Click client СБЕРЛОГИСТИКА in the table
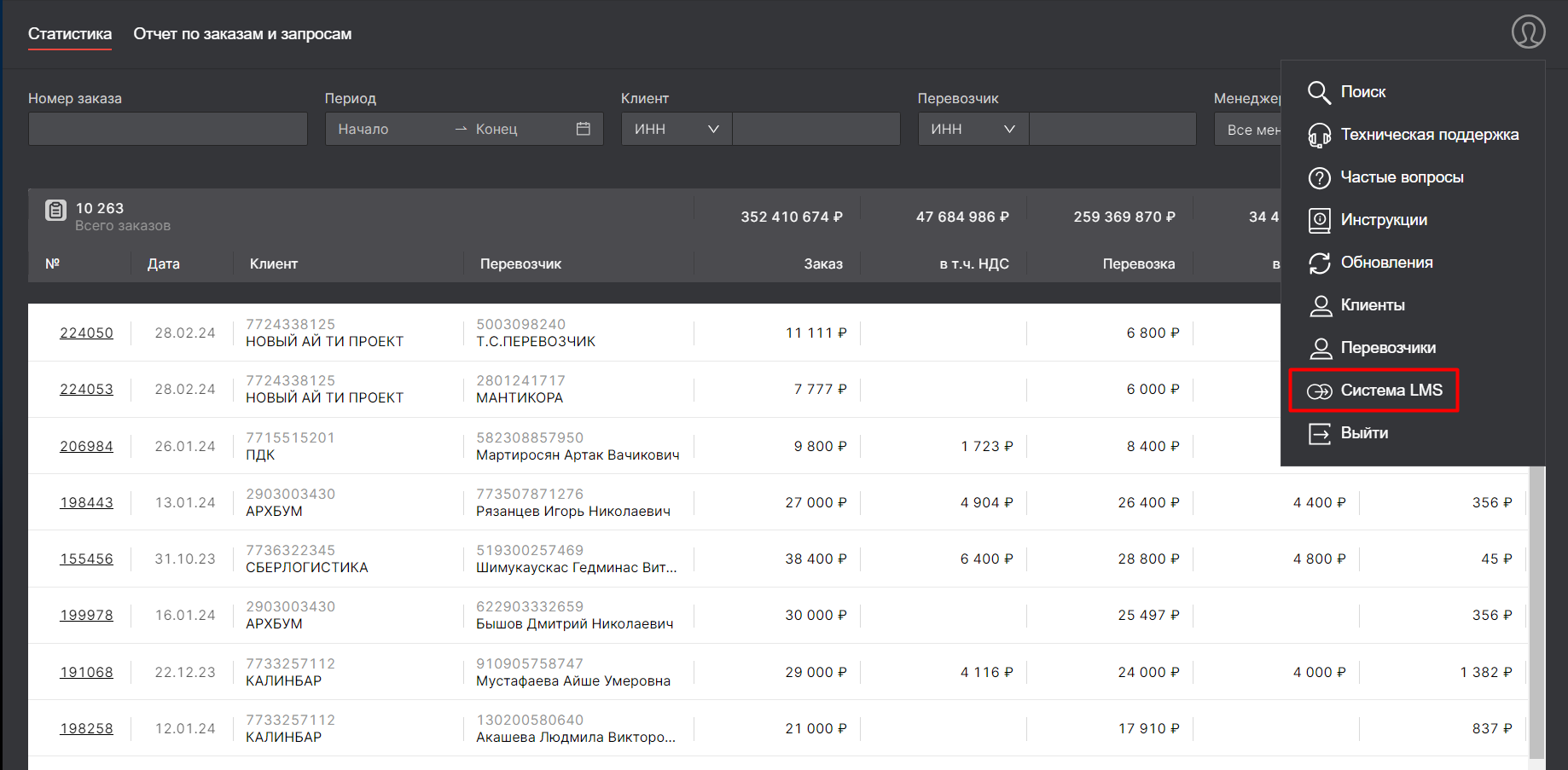Screen dimensions: 1568x770 click(x=307, y=567)
